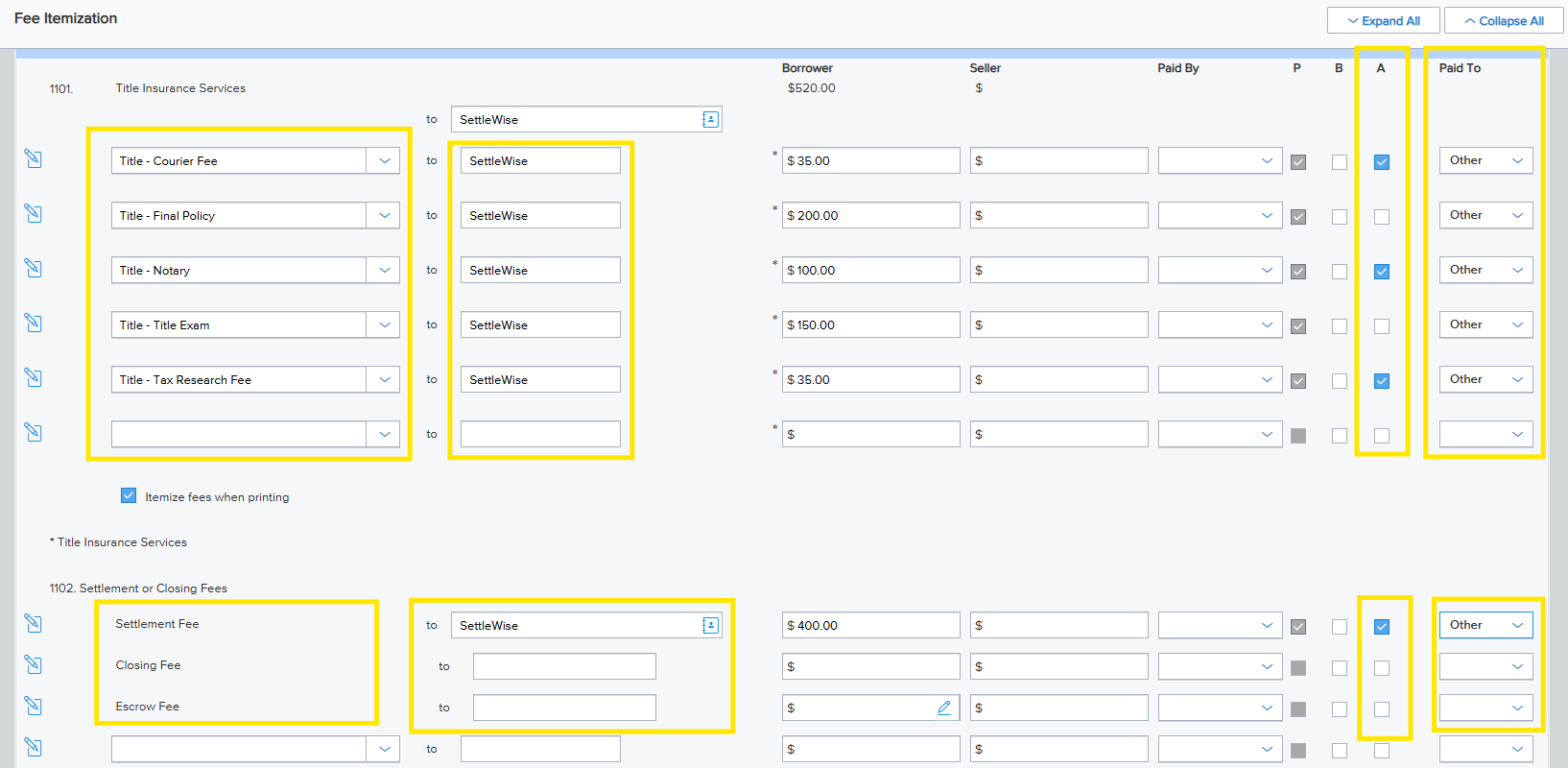Open contact lookup icon in 1101 SettleWise field
Image resolution: width=1568 pixels, height=768 pixels.
710,119
